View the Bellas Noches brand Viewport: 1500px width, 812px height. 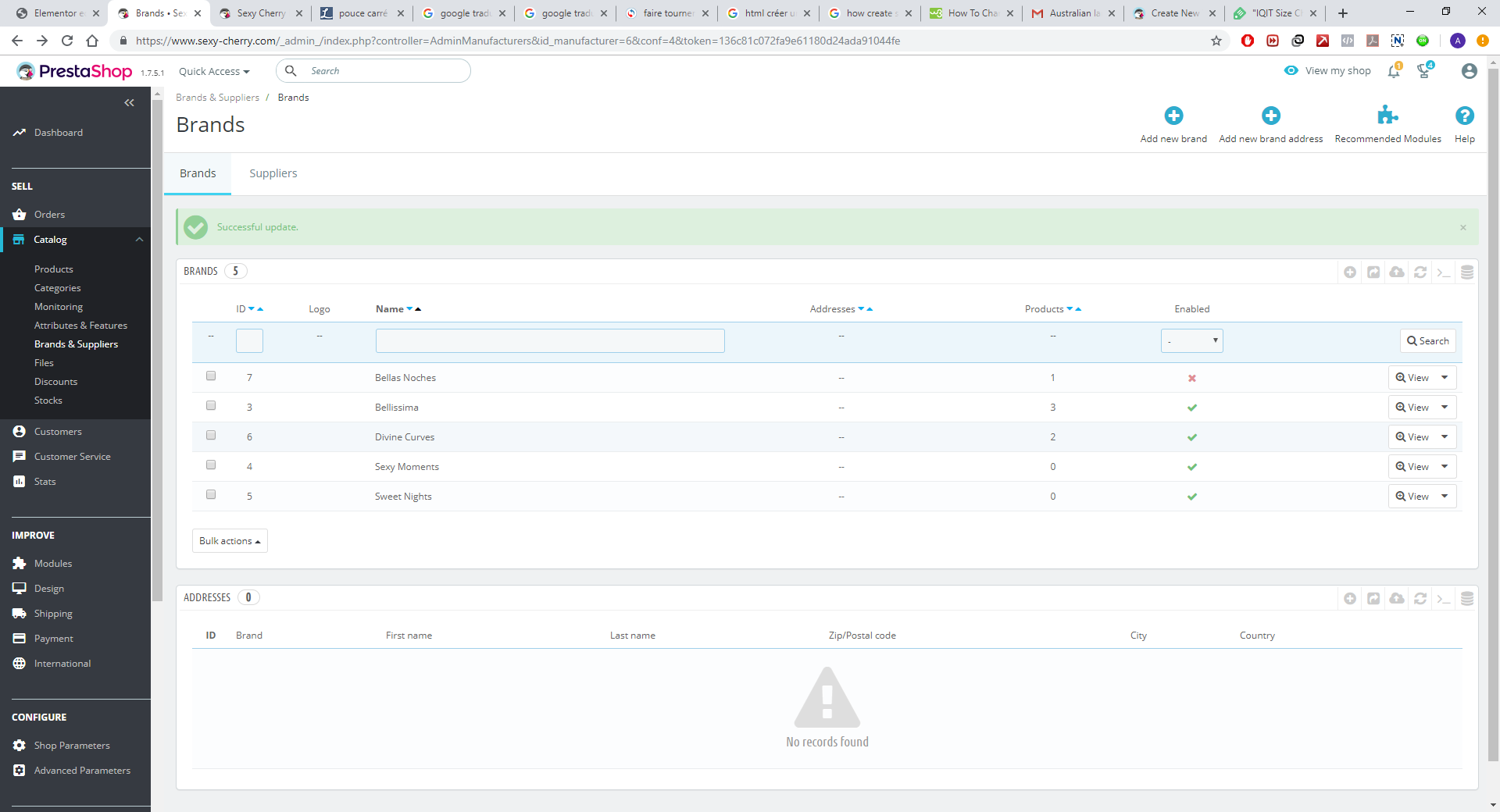(x=1412, y=378)
